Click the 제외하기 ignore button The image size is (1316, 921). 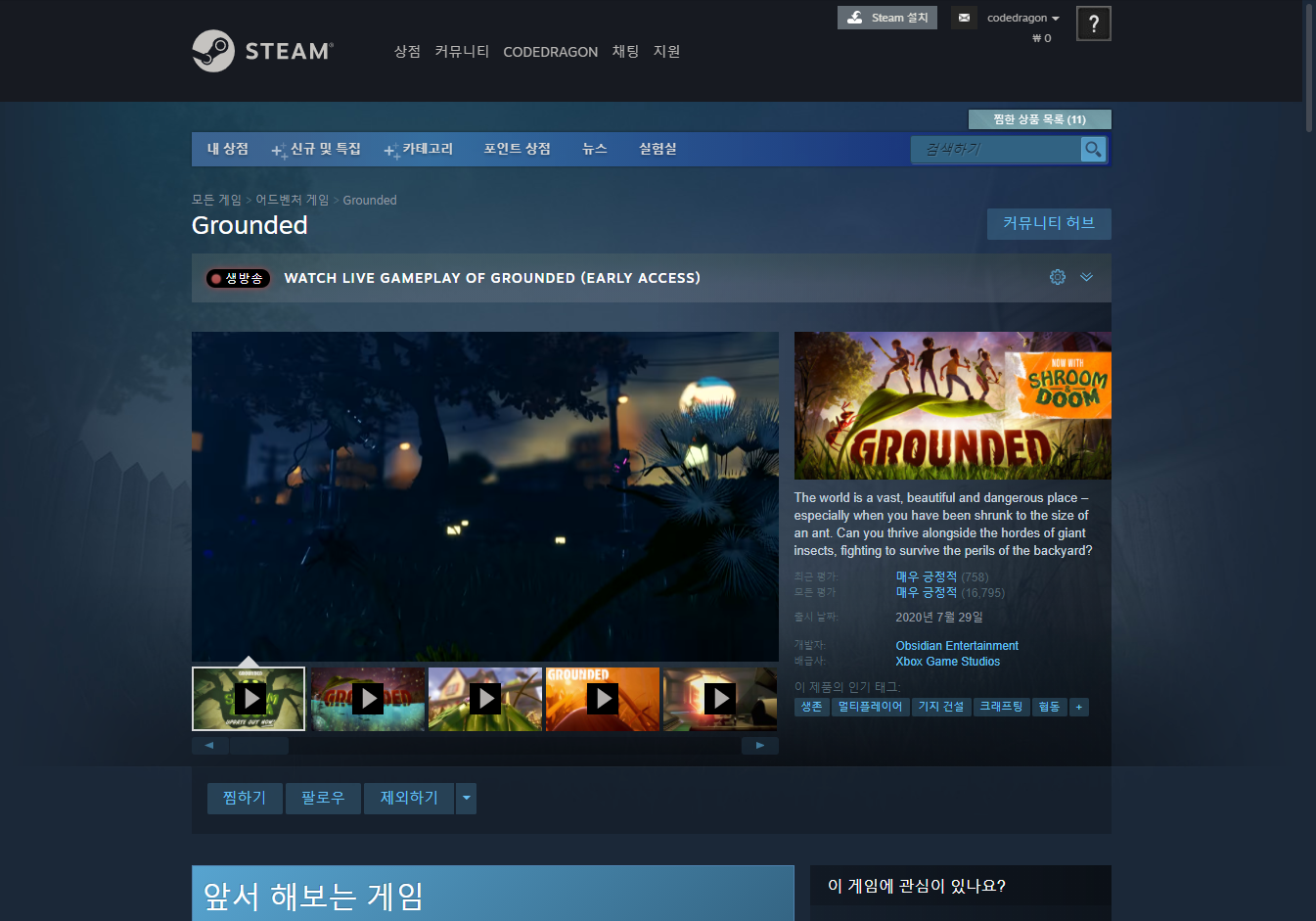pos(409,799)
